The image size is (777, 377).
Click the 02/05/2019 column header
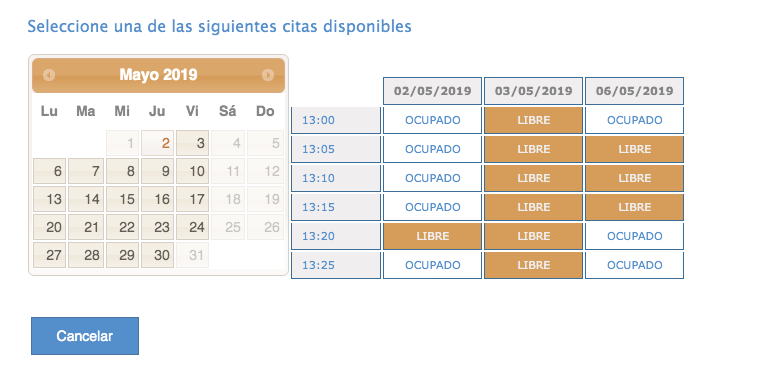coord(433,91)
